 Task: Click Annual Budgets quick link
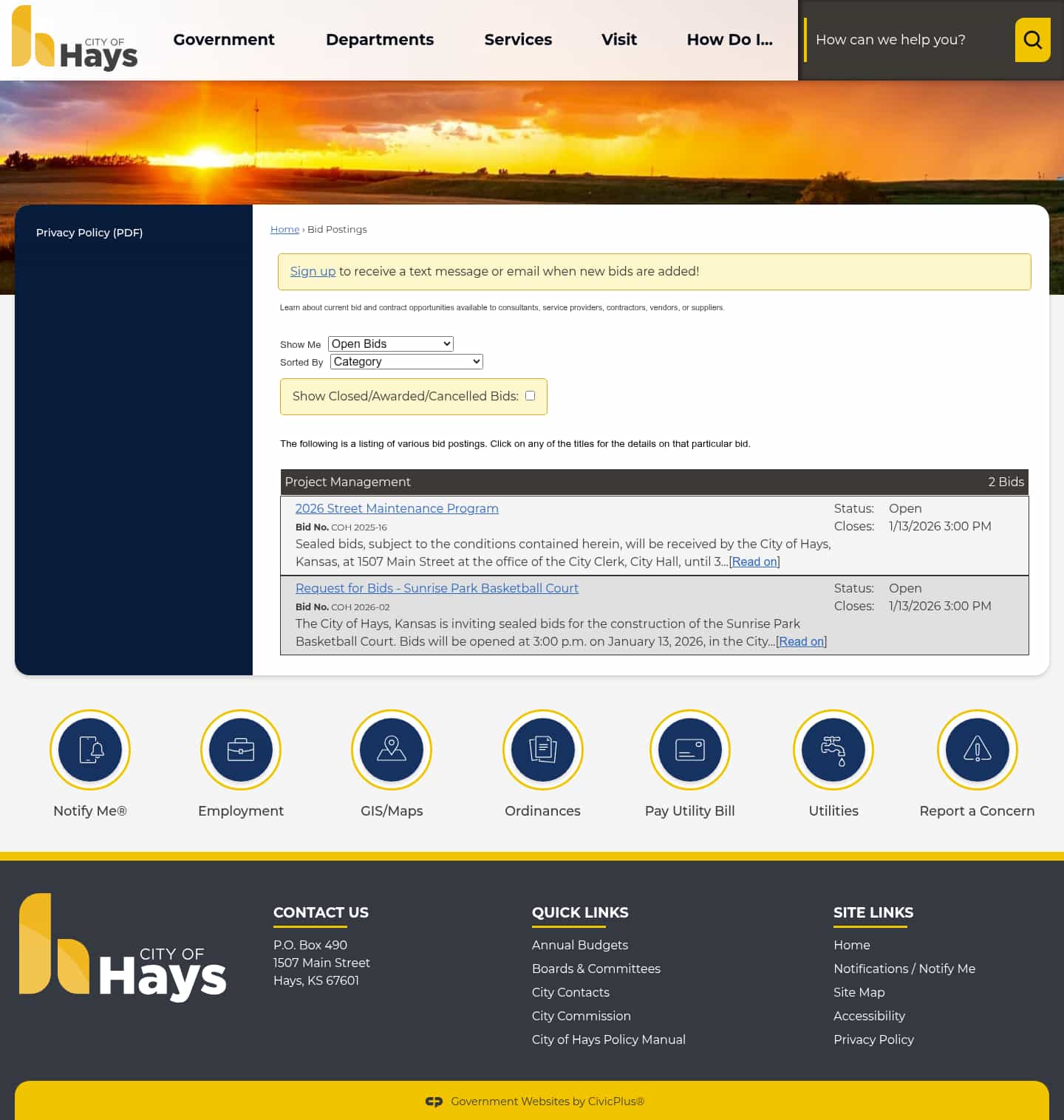(580, 945)
